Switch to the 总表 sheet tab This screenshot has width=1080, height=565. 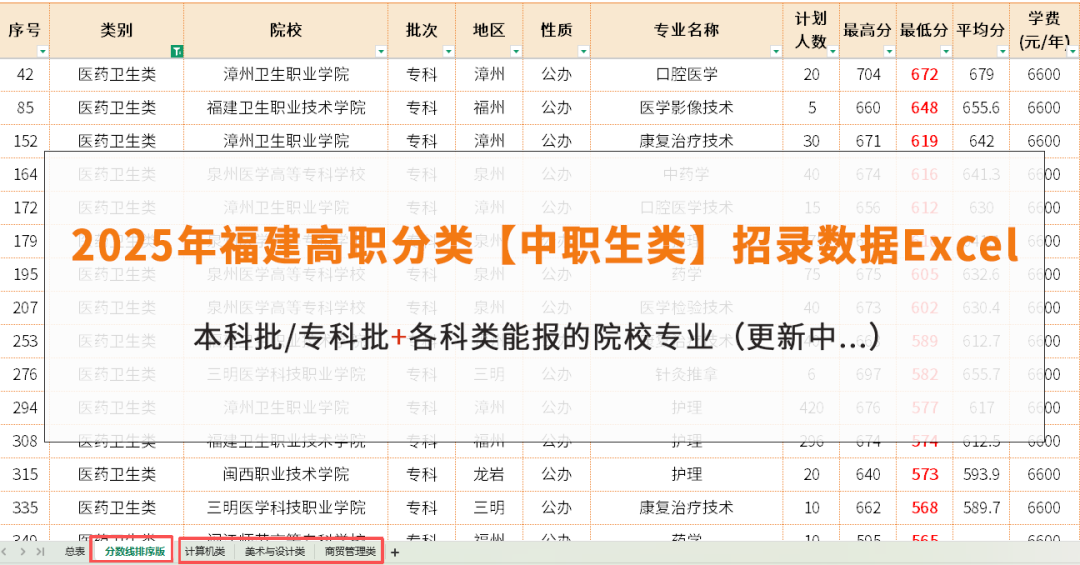coord(75,551)
